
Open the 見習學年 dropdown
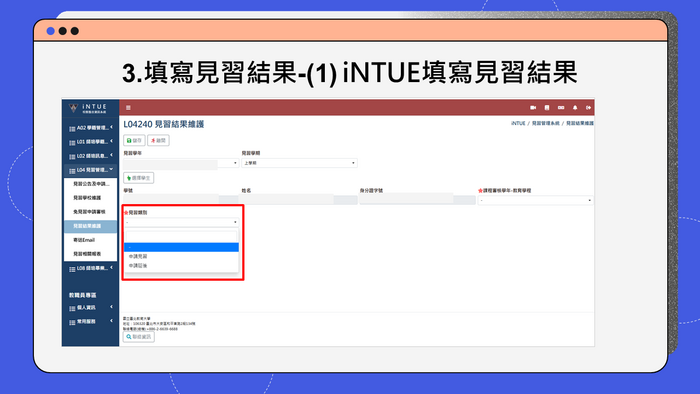pyautogui.click(x=181, y=163)
